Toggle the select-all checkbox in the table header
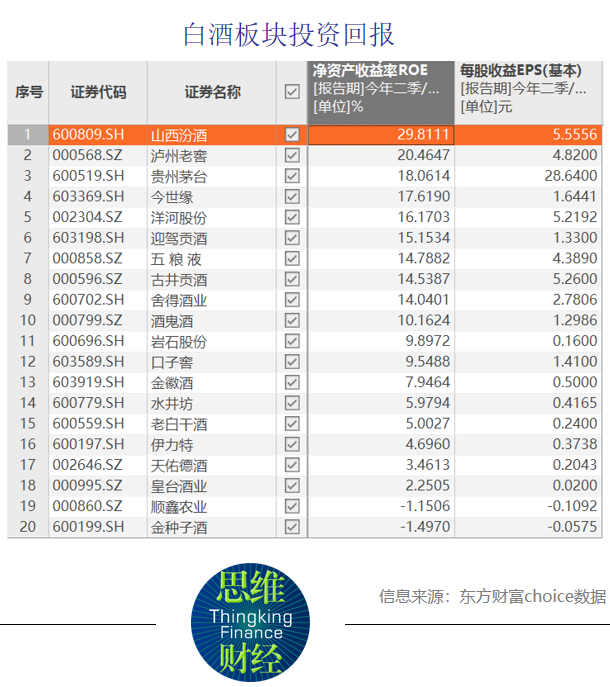This screenshot has width=610, height=687. [292, 92]
